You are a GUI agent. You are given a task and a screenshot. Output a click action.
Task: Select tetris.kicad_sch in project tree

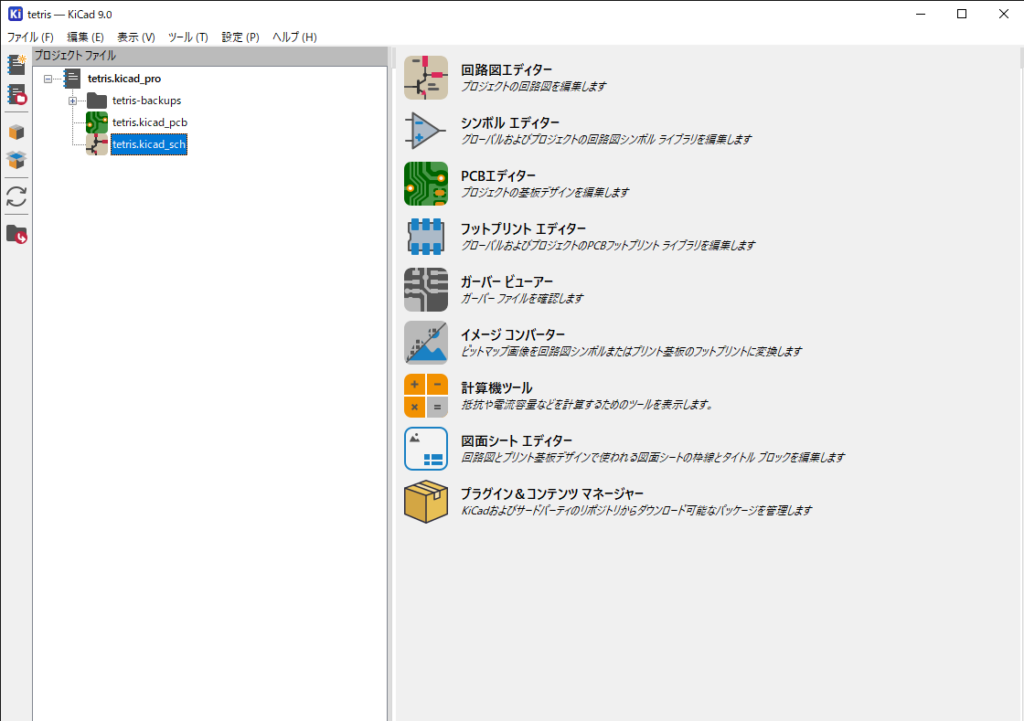coord(149,144)
